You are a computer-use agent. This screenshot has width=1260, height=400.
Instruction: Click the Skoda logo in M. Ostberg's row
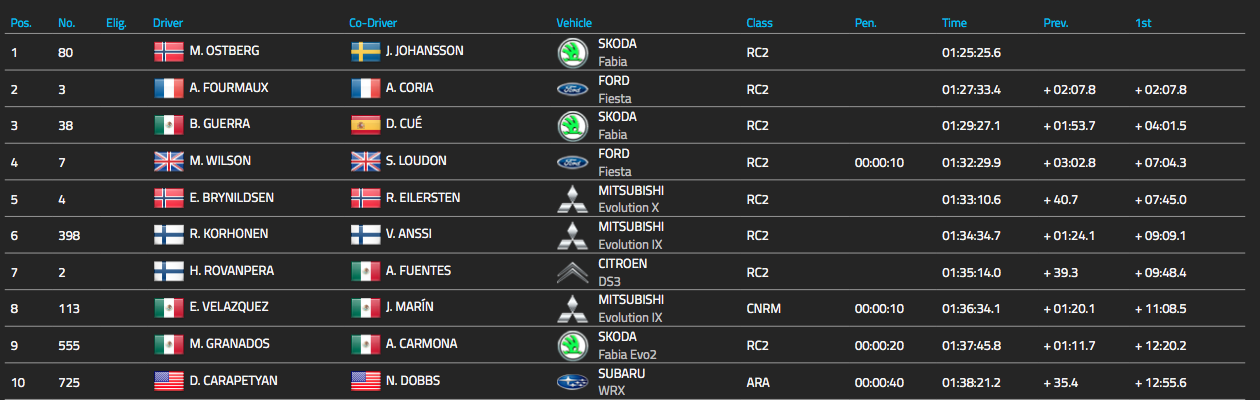(572, 53)
